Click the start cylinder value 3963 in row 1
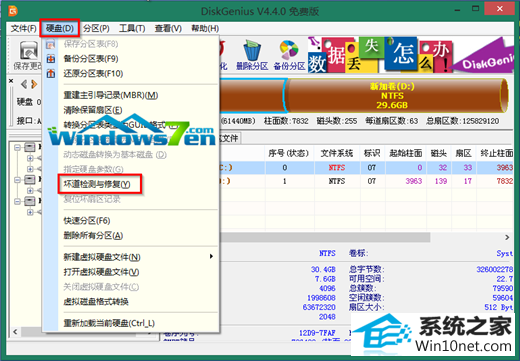520x361 pixels. pyautogui.click(x=414, y=181)
